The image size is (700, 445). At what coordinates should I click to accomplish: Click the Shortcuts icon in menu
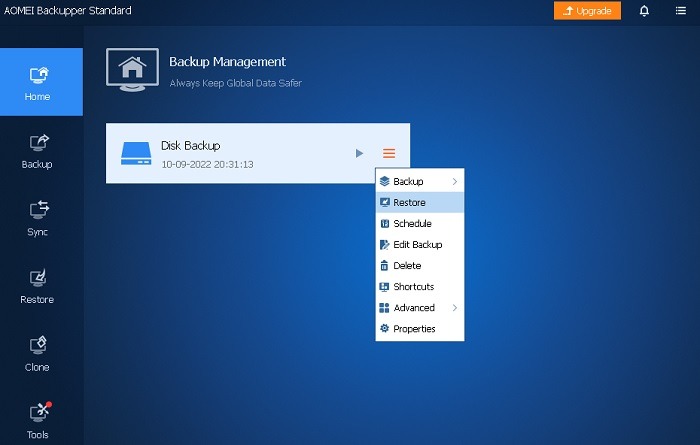coord(384,287)
